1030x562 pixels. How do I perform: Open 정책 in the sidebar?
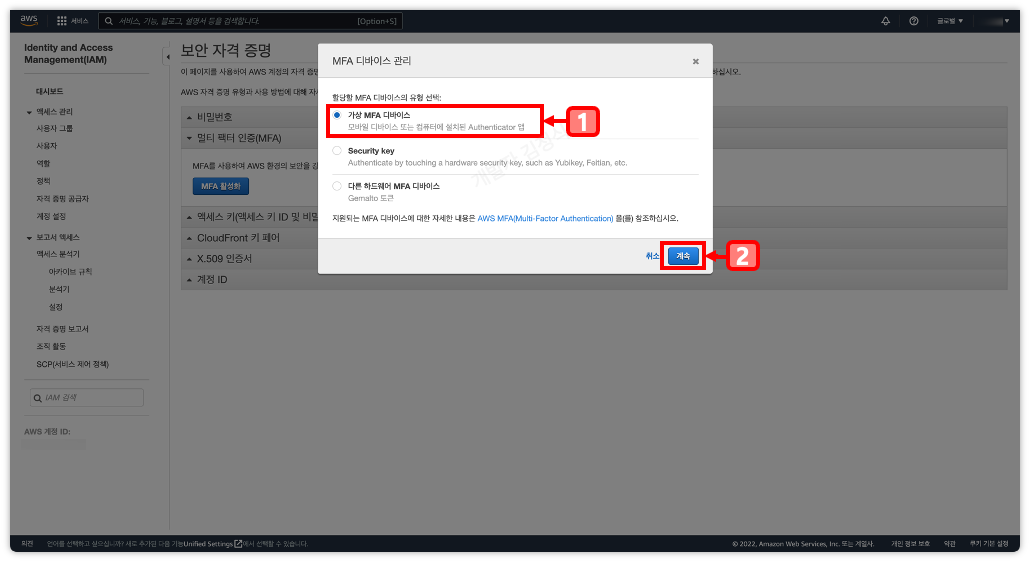pyautogui.click(x=43, y=181)
